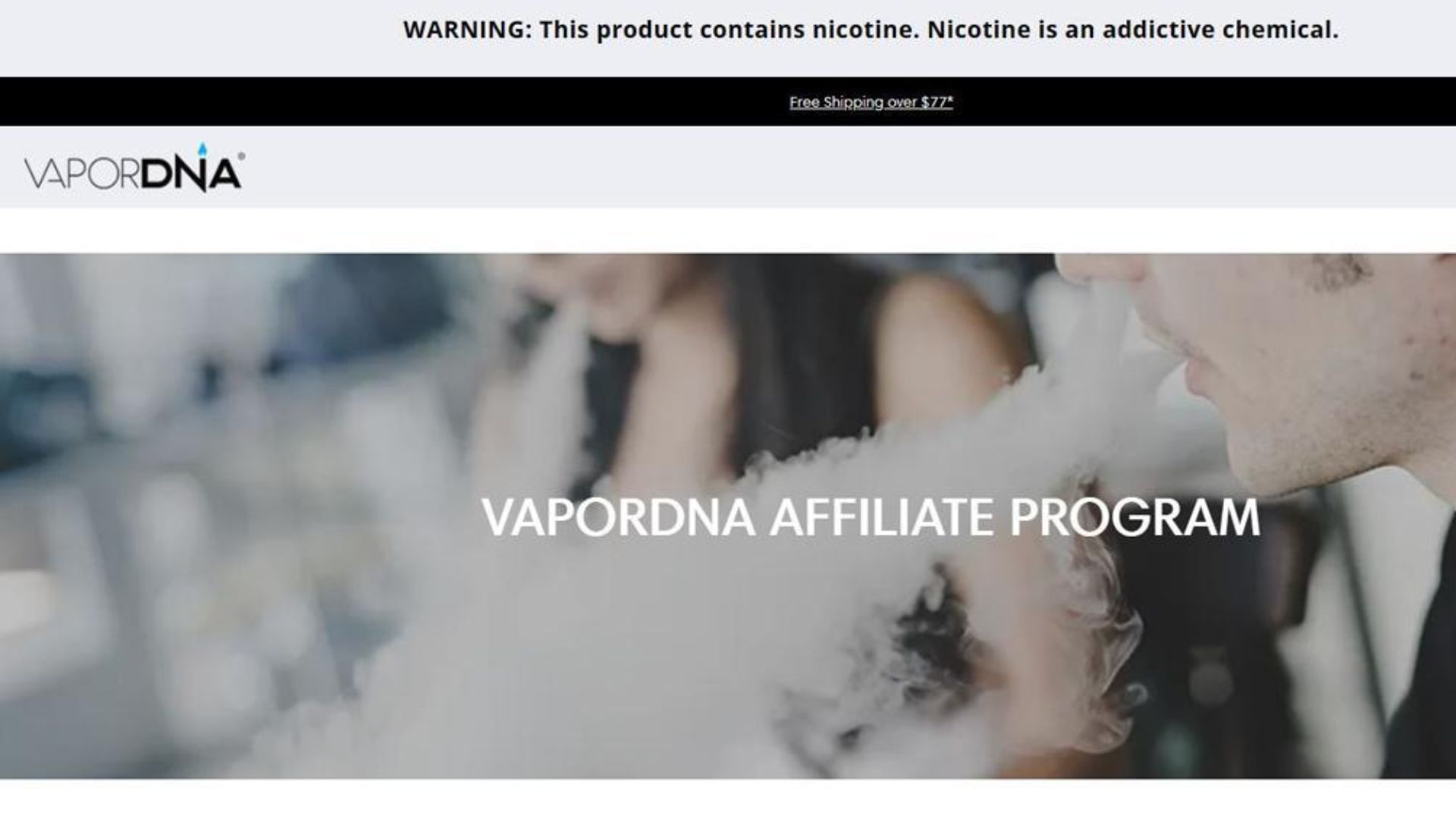This screenshot has width=1456, height=819.
Task: Click the bold DNA portion of logo
Action: tap(190, 174)
